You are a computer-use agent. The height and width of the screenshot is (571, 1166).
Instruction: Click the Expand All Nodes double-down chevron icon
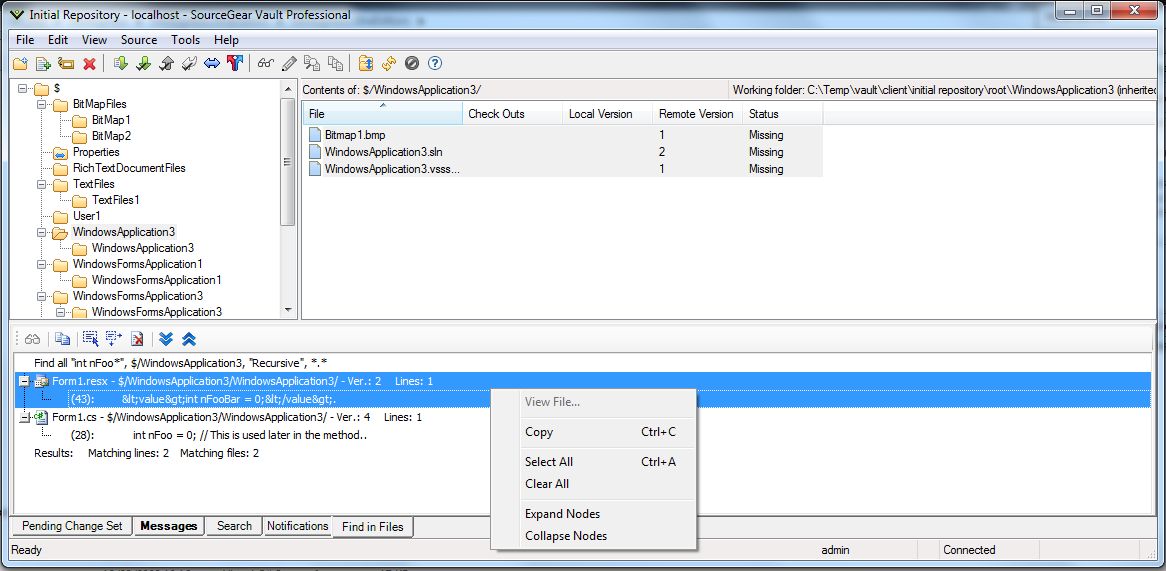(166, 339)
